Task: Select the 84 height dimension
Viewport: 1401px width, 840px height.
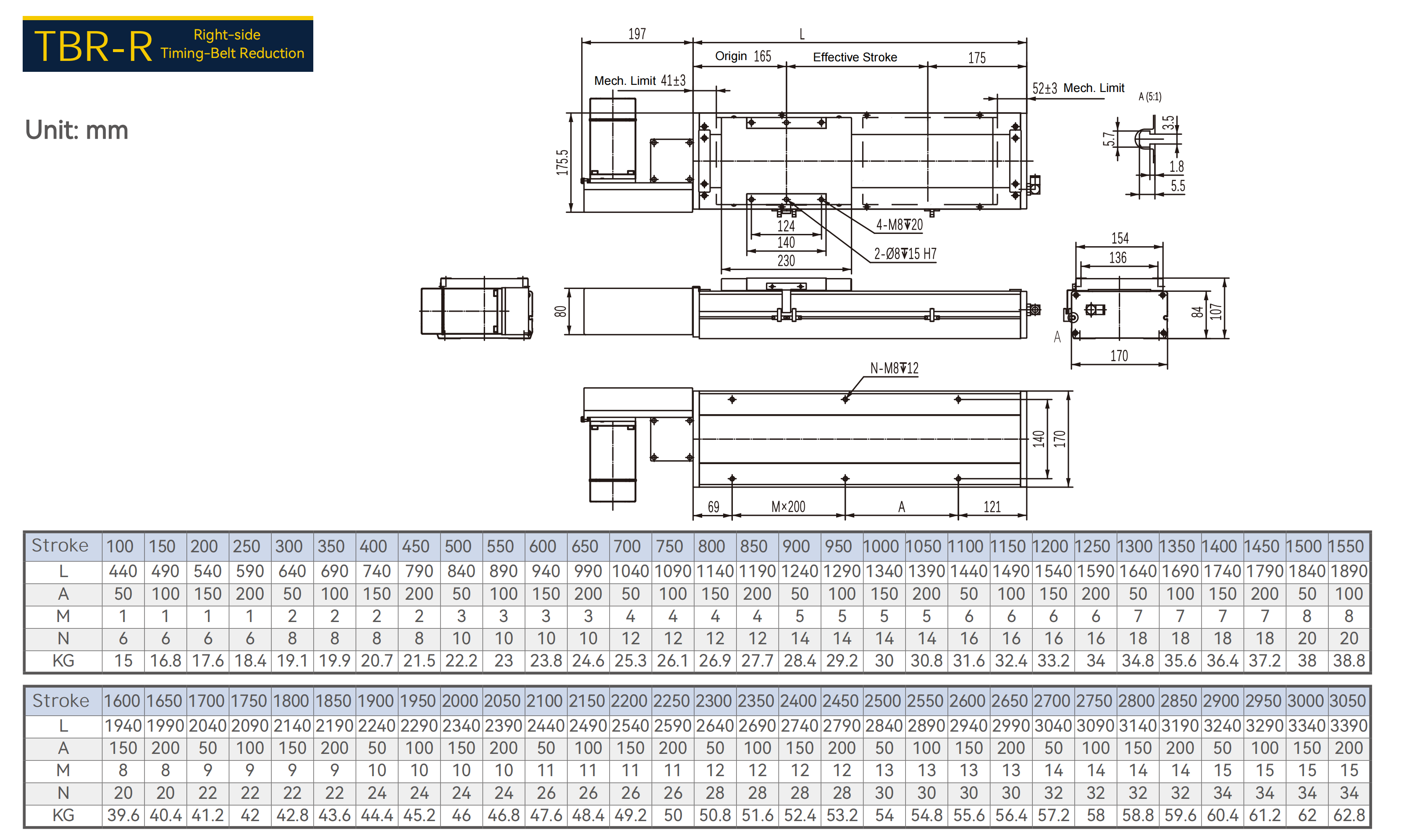Action: 1197,312
